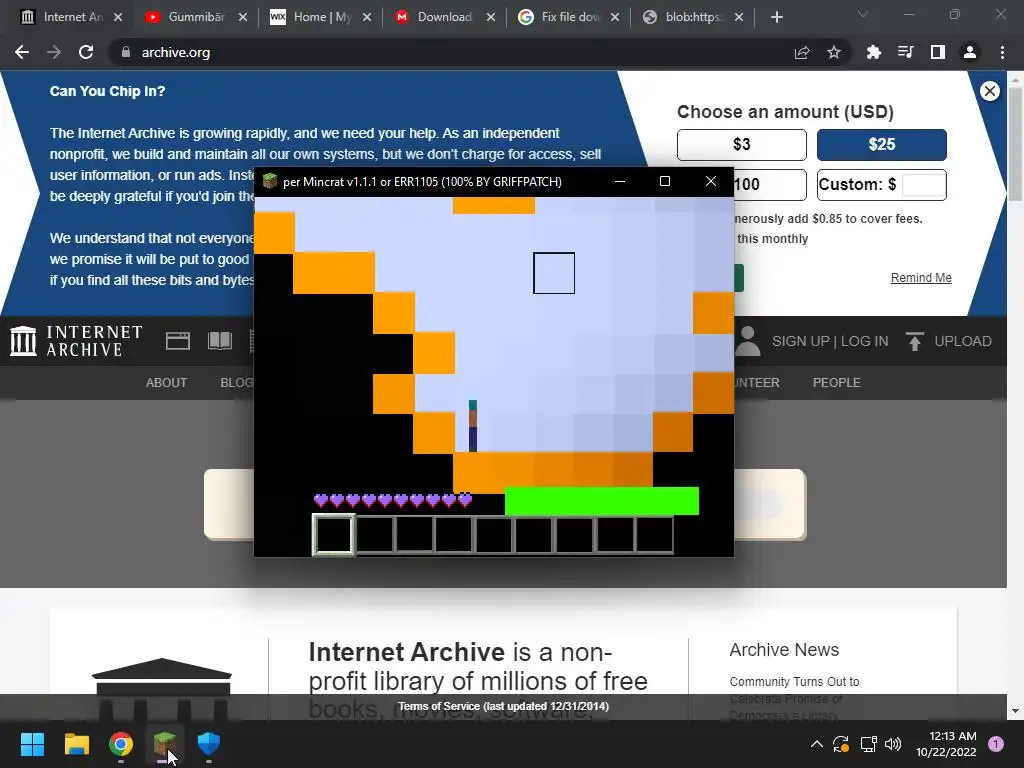Open the BLOG menu item
This screenshot has width=1024, height=768.
(x=236, y=383)
